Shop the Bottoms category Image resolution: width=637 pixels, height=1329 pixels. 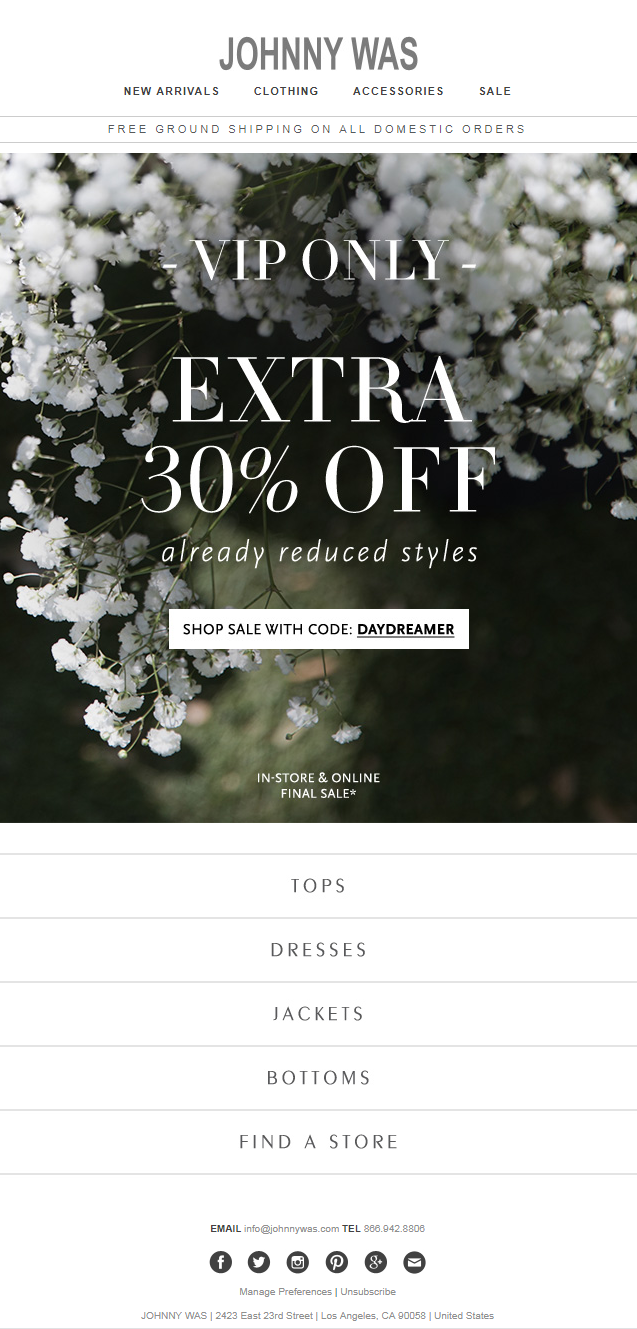tap(318, 1078)
